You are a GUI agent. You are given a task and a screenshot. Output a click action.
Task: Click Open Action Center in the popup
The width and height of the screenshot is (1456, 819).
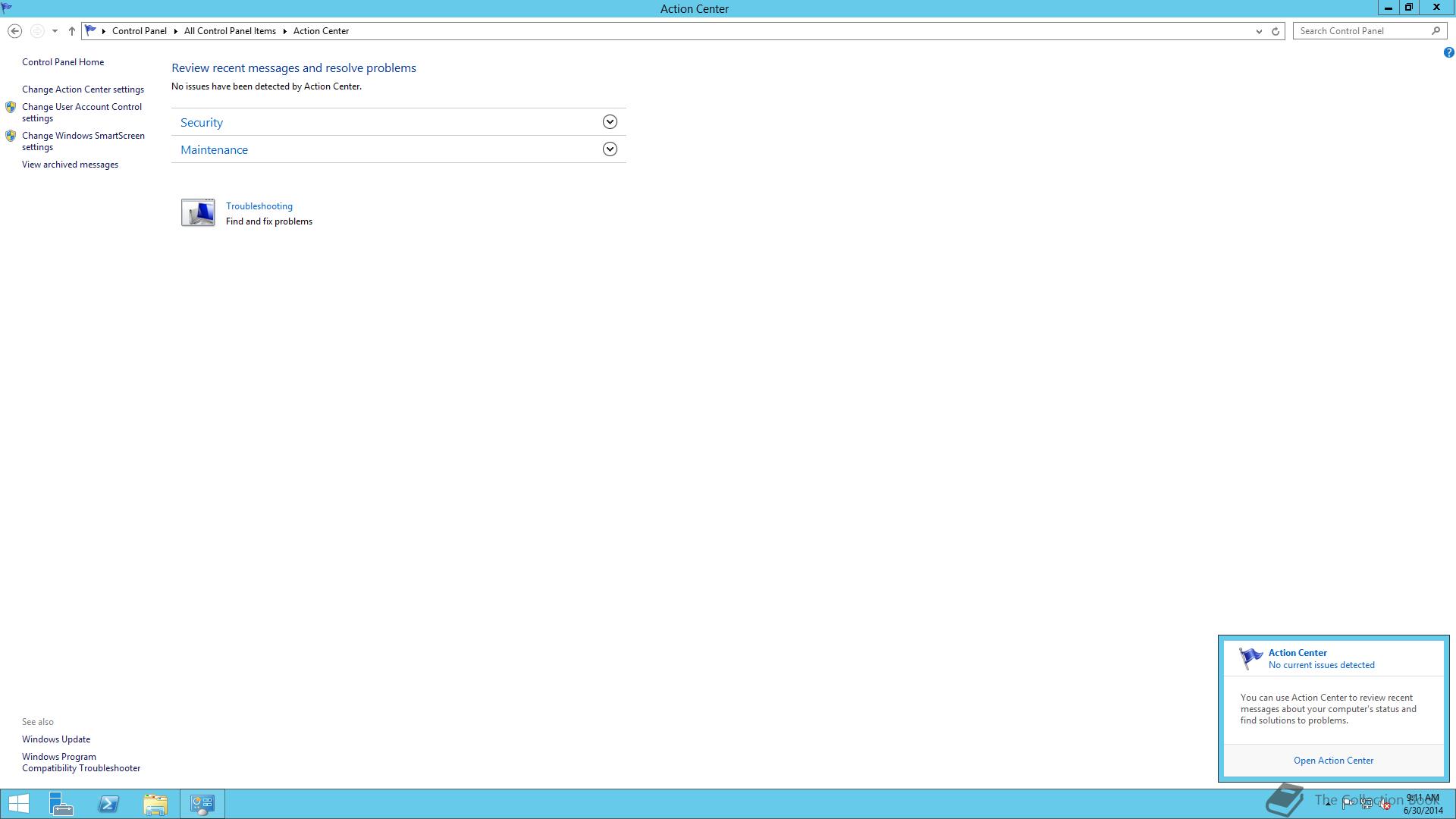pos(1333,761)
